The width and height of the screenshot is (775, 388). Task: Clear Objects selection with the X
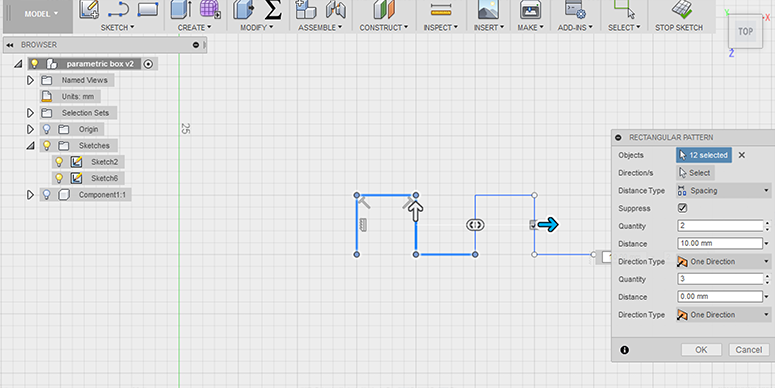pos(741,155)
